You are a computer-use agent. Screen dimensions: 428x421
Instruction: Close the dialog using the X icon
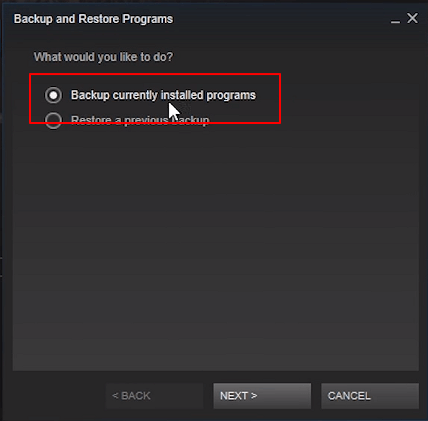[x=412, y=18]
